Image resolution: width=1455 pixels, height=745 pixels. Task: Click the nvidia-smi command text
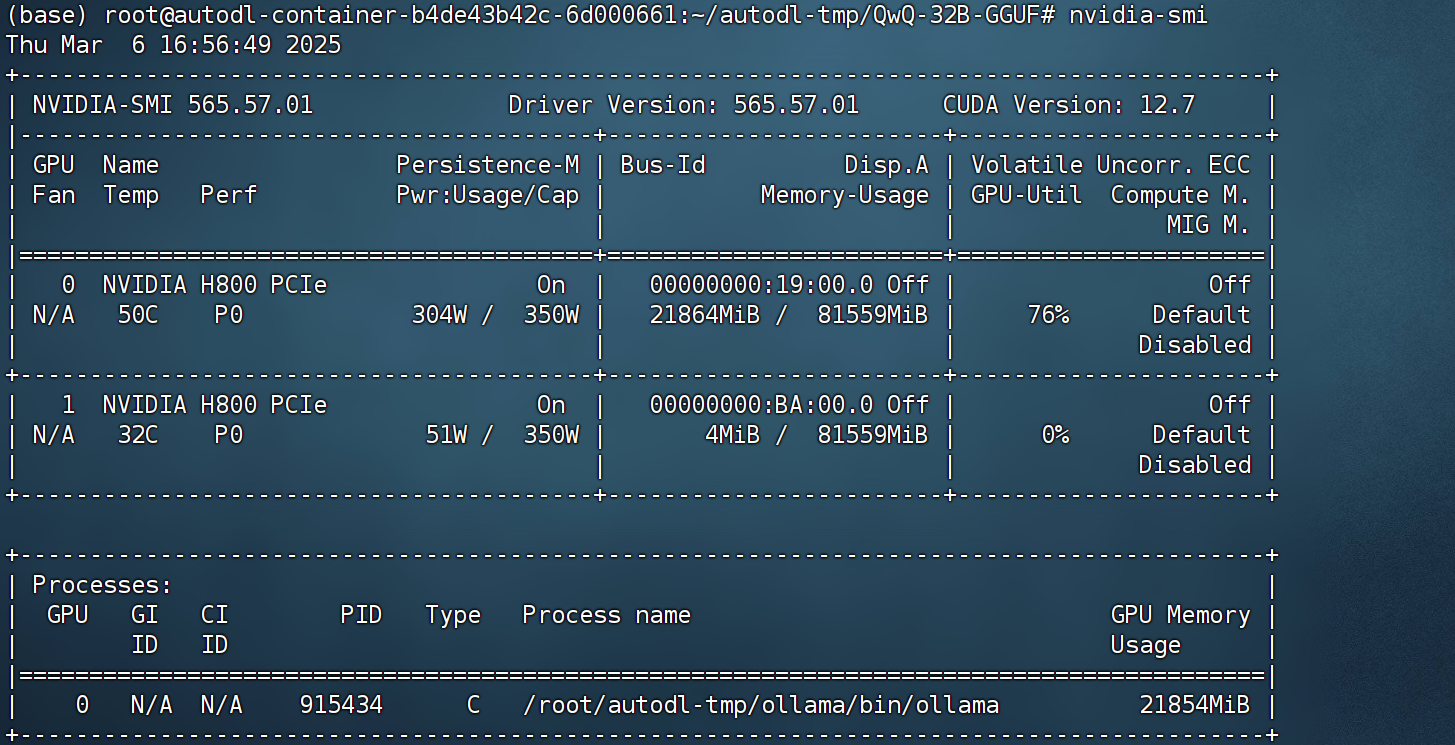[1138, 16]
